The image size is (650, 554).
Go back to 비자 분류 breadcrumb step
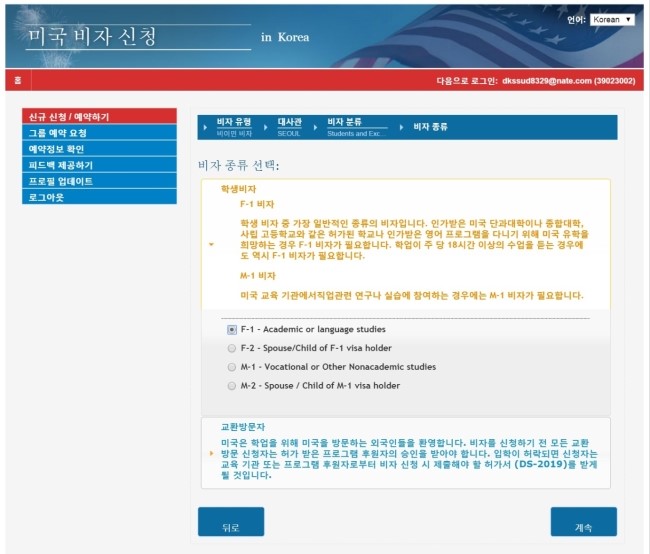click(x=355, y=126)
